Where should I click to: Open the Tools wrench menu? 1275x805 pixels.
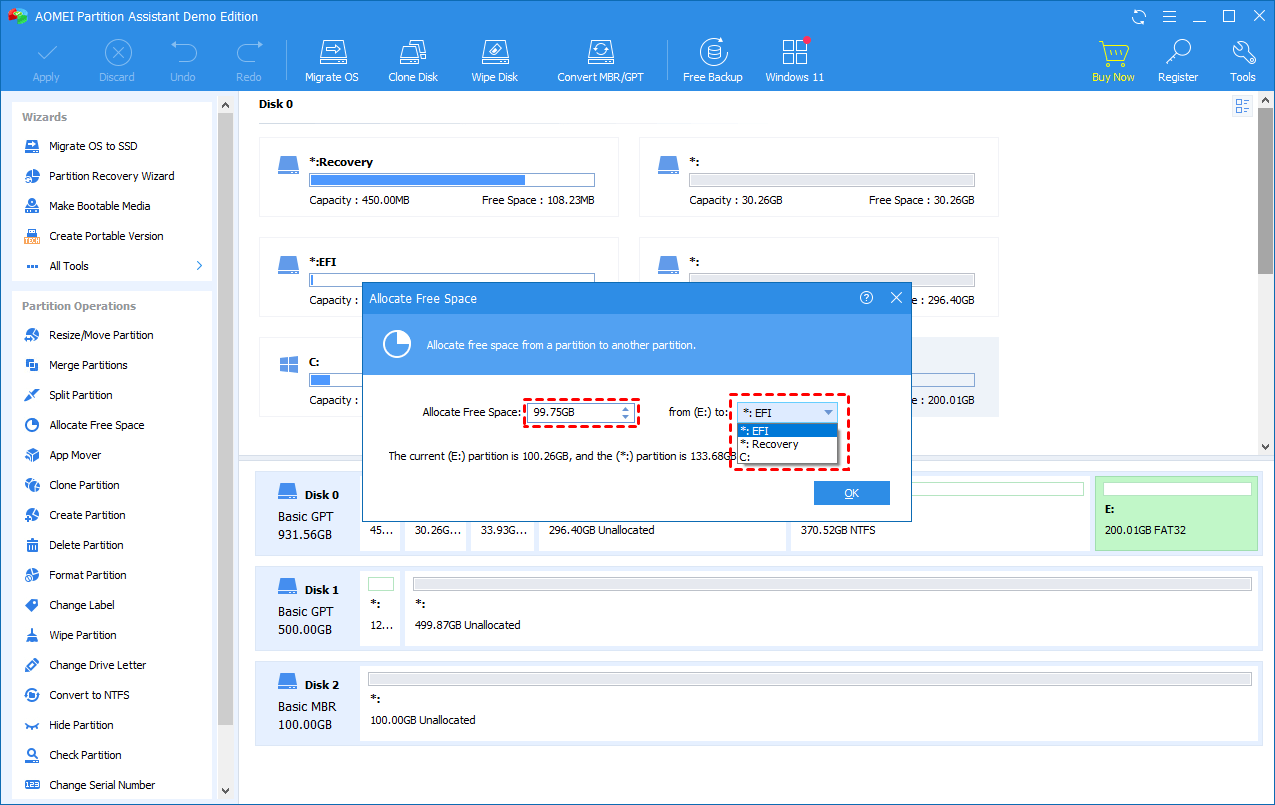click(1243, 60)
